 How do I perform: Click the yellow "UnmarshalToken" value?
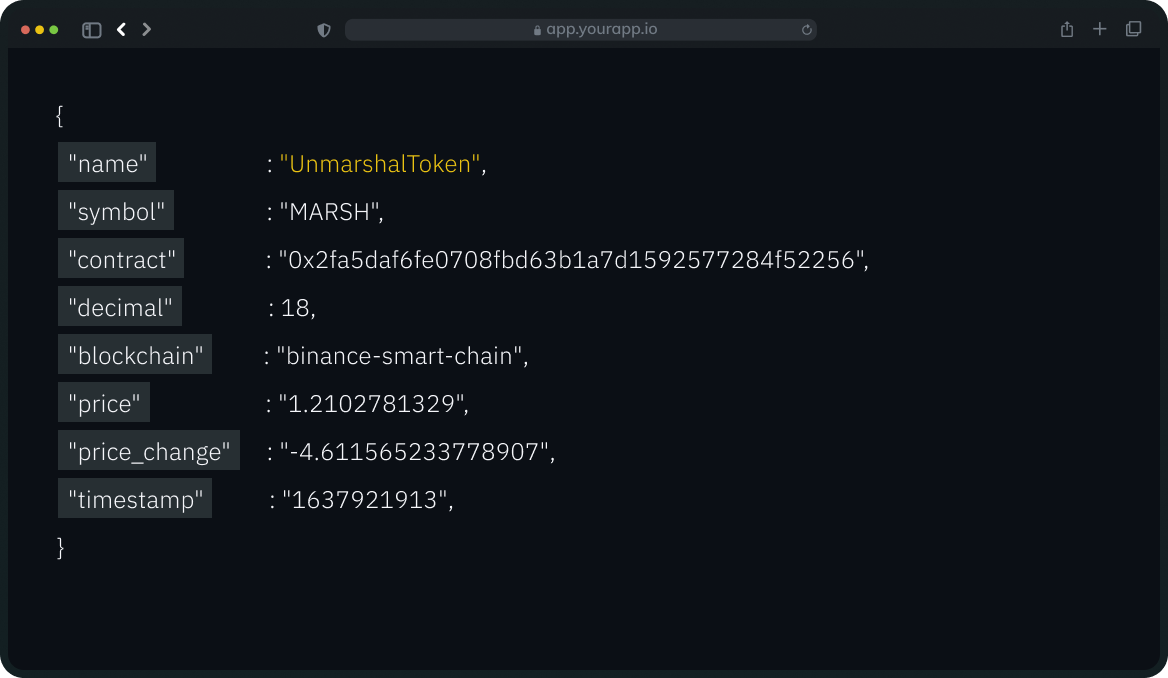click(x=380, y=164)
